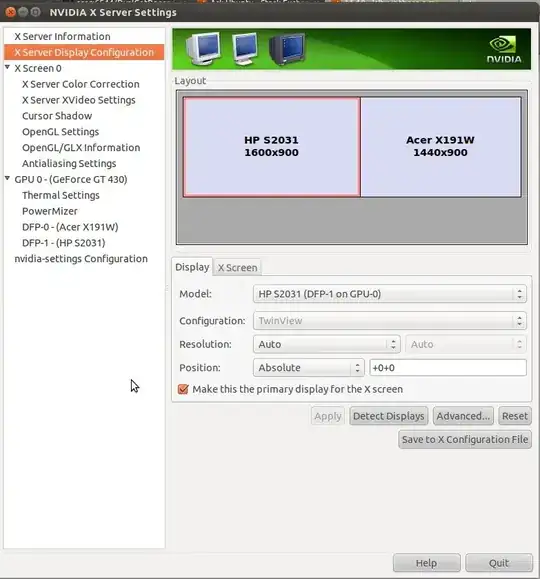The height and width of the screenshot is (579, 540).
Task: Open X Server Color Correction
Action: point(81,84)
